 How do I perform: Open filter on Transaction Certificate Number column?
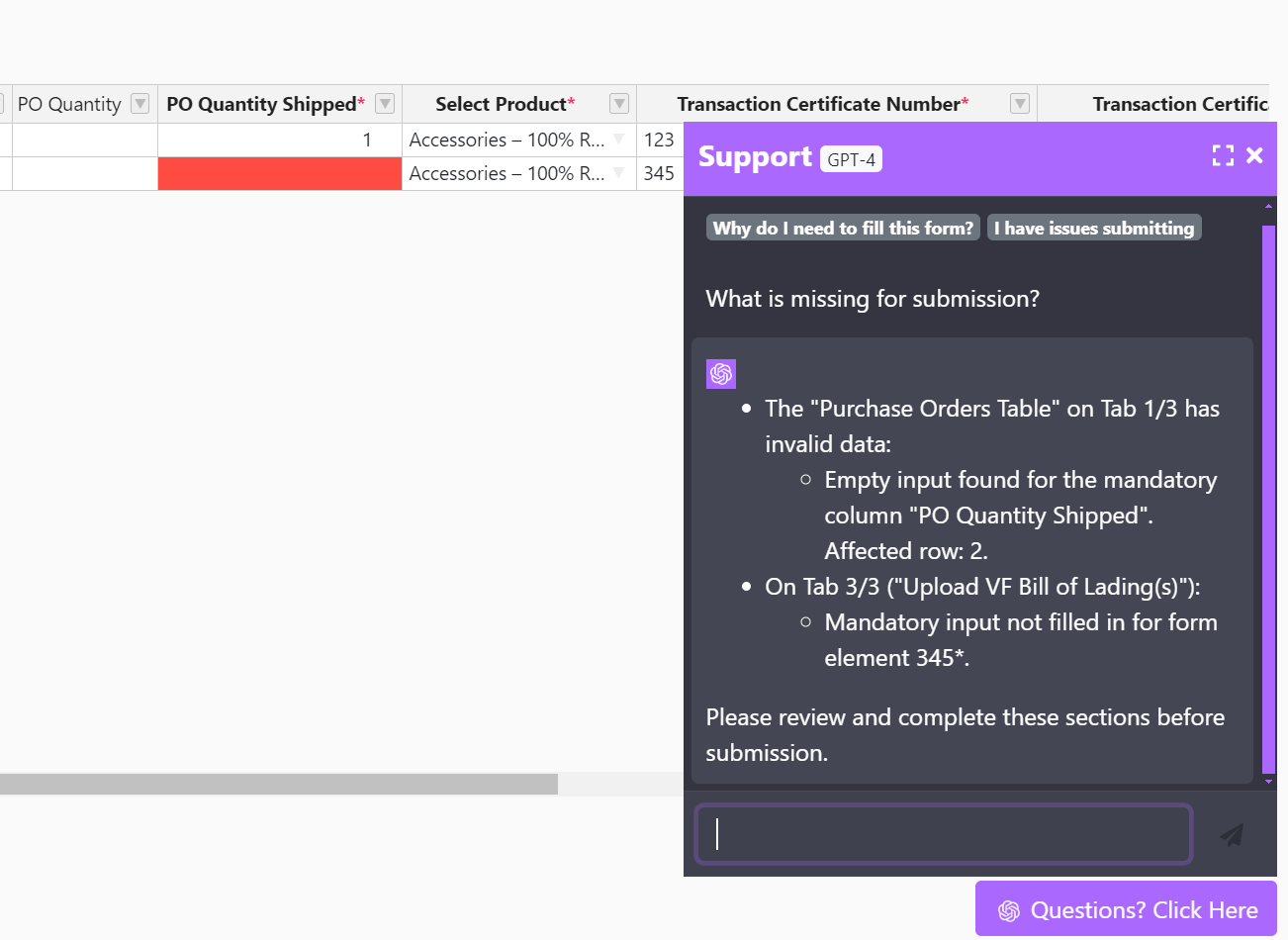(1019, 103)
